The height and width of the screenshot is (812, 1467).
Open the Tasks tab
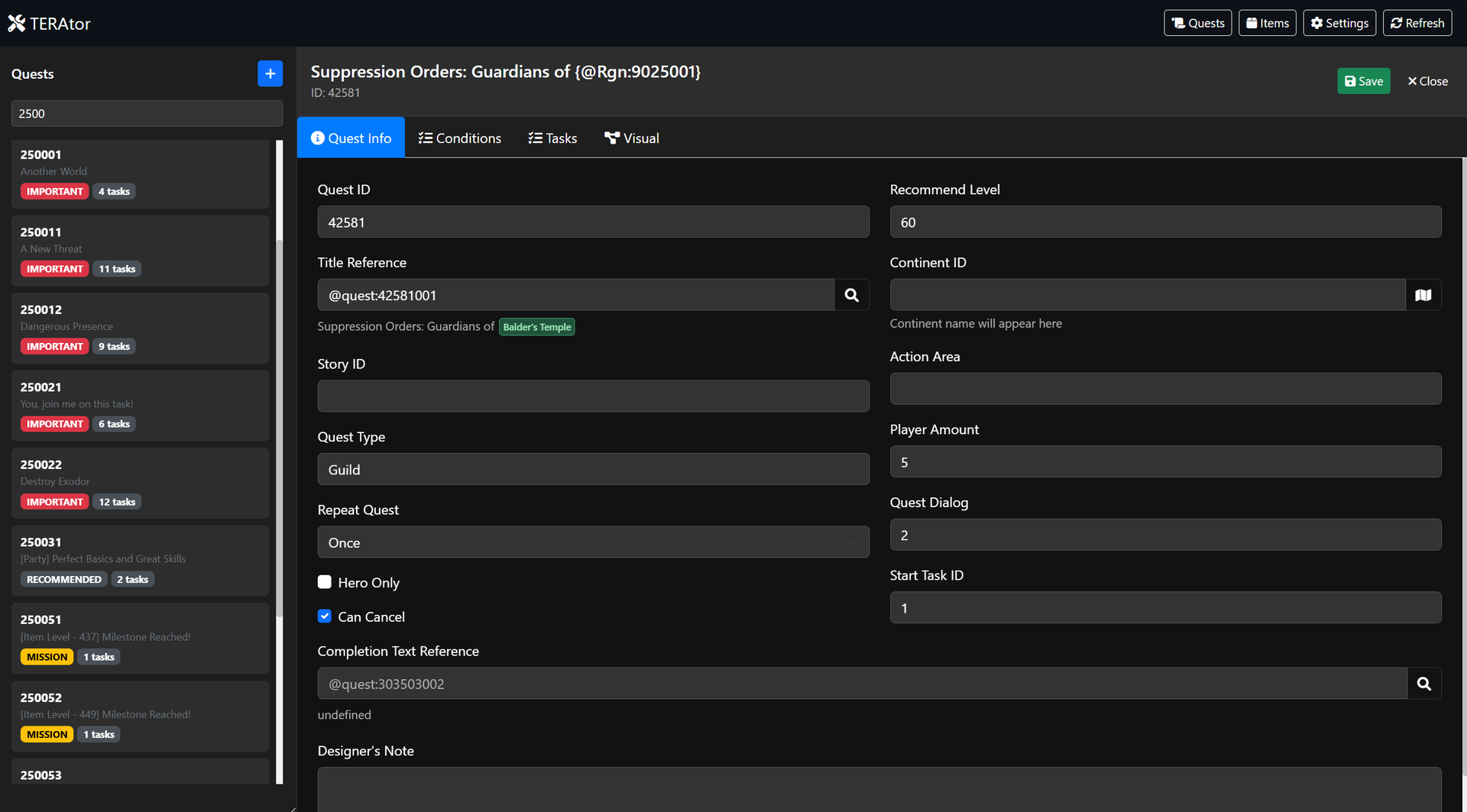click(x=552, y=138)
